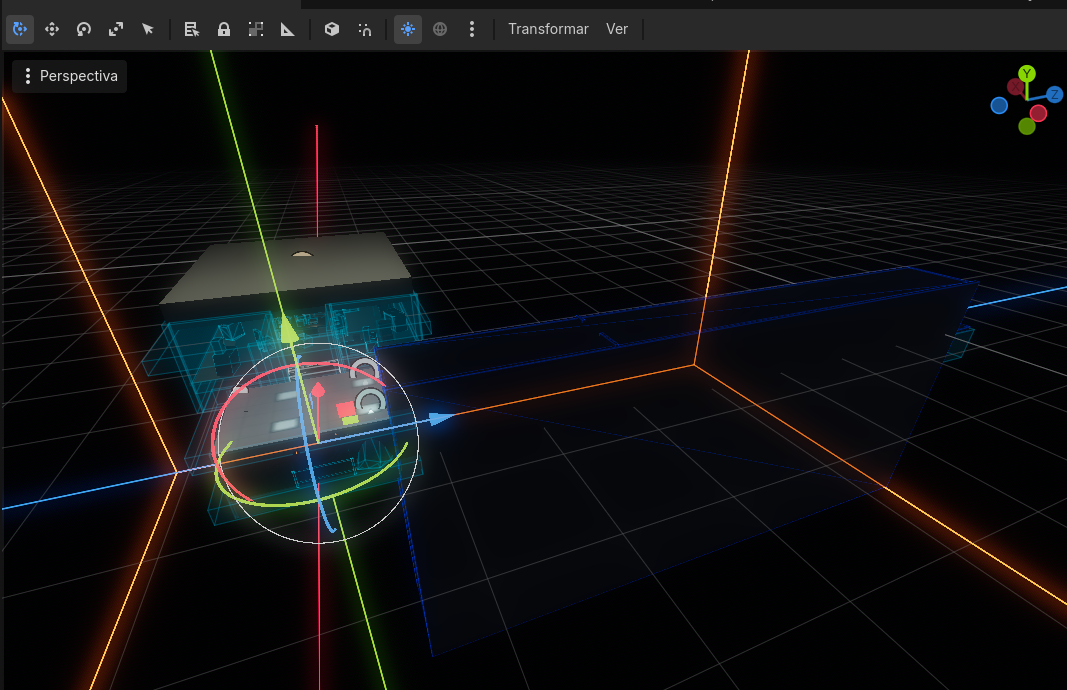Screen dimensions: 1067x690
Task: Toggle the preview sunlight button
Action: click(408, 29)
